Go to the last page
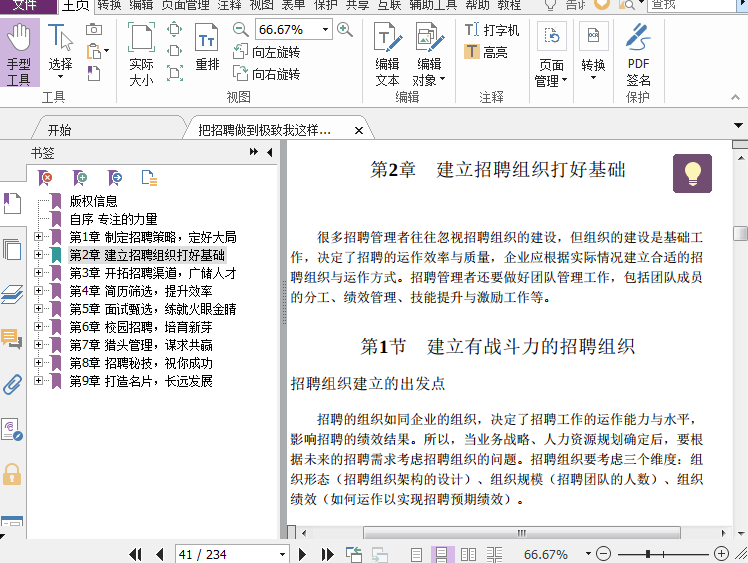 pyautogui.click(x=327, y=554)
